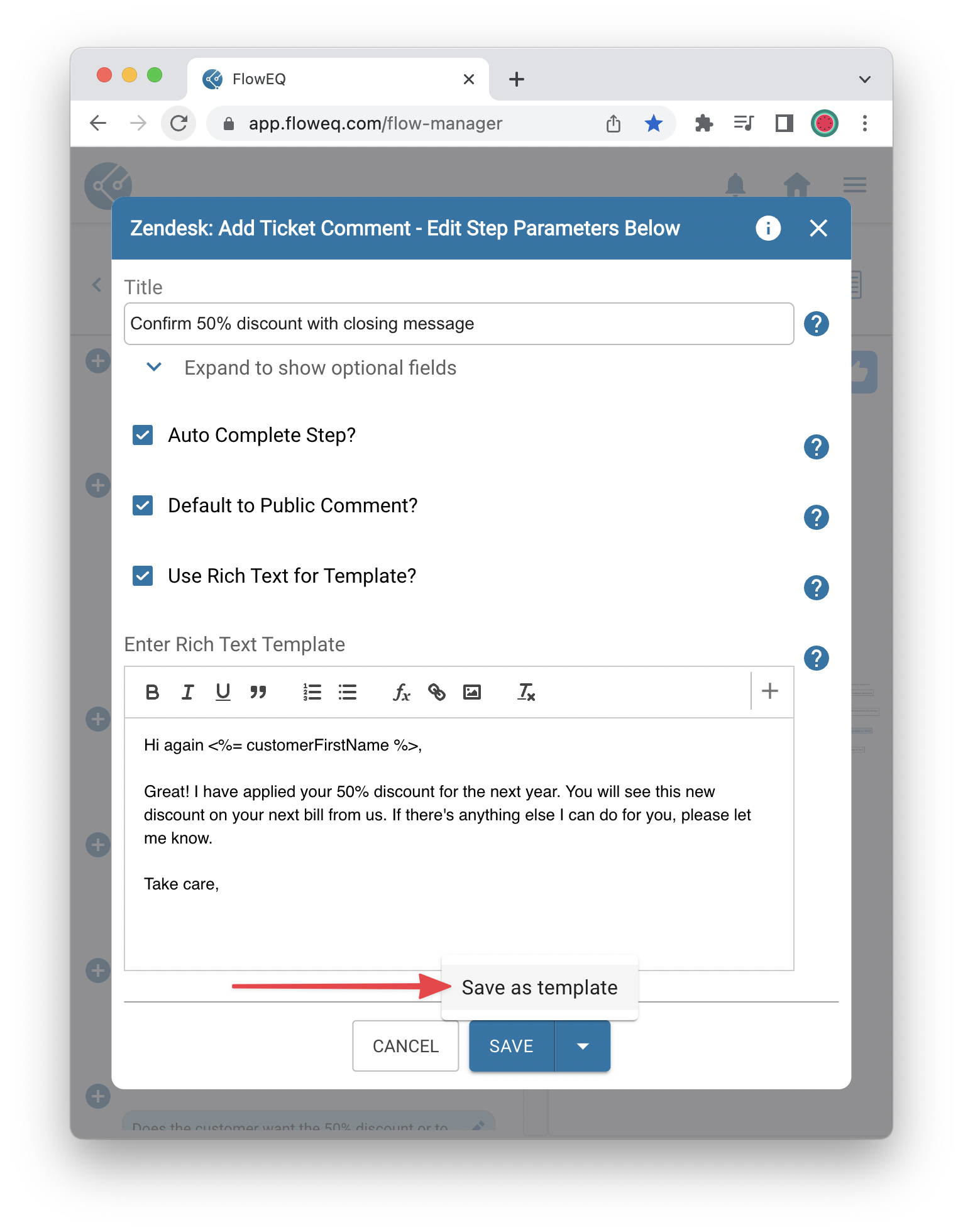Switch to the FlowEQ browser tab

coord(338,79)
